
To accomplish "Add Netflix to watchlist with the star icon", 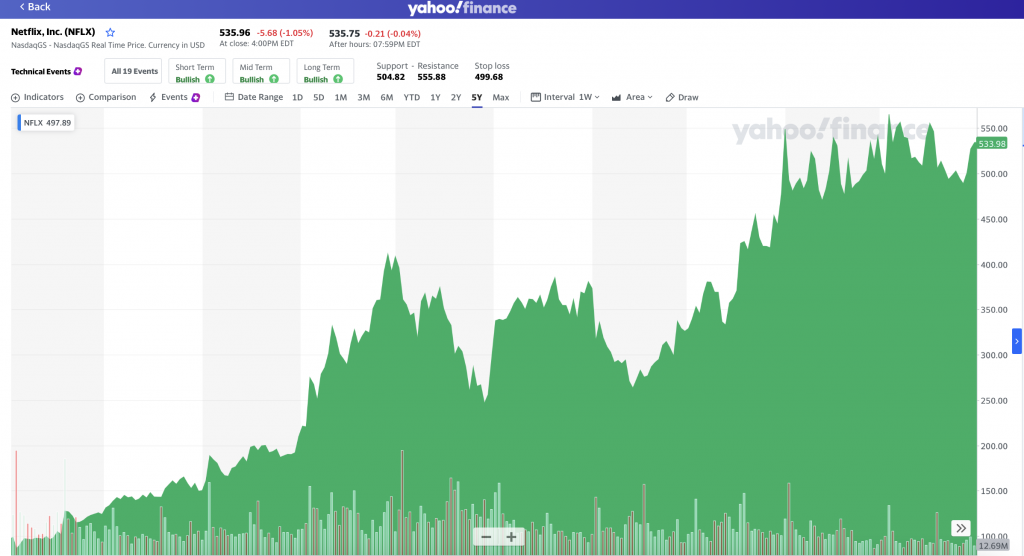I will tap(110, 33).
